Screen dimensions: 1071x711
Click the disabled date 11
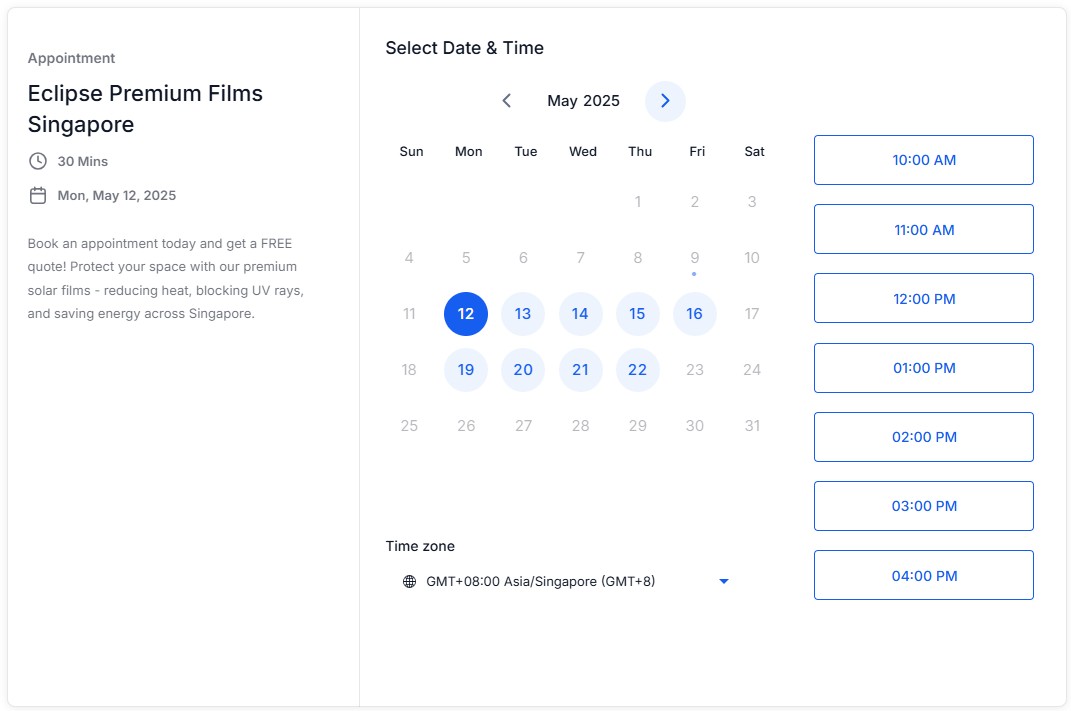[x=409, y=313]
